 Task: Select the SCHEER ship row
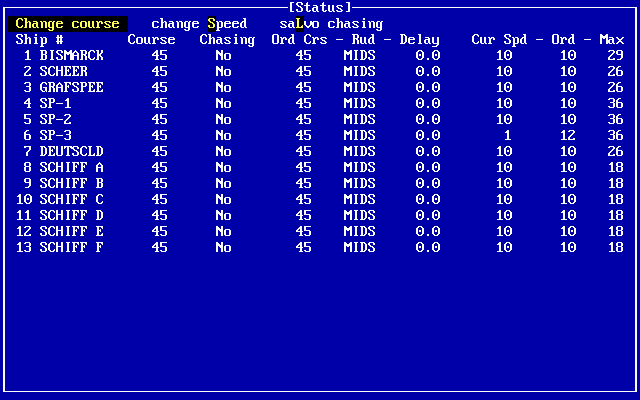(320, 71)
